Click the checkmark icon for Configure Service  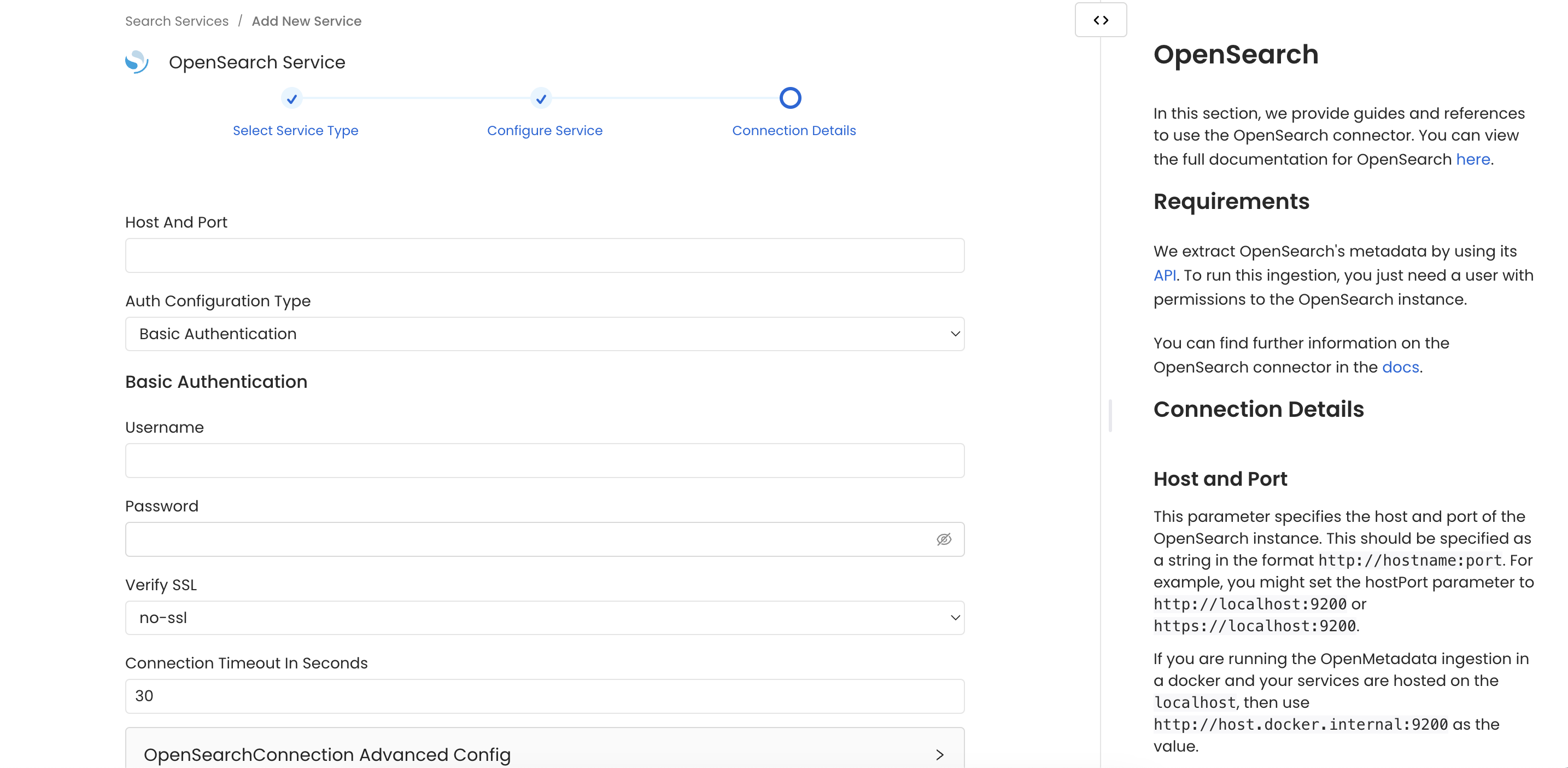[541, 98]
